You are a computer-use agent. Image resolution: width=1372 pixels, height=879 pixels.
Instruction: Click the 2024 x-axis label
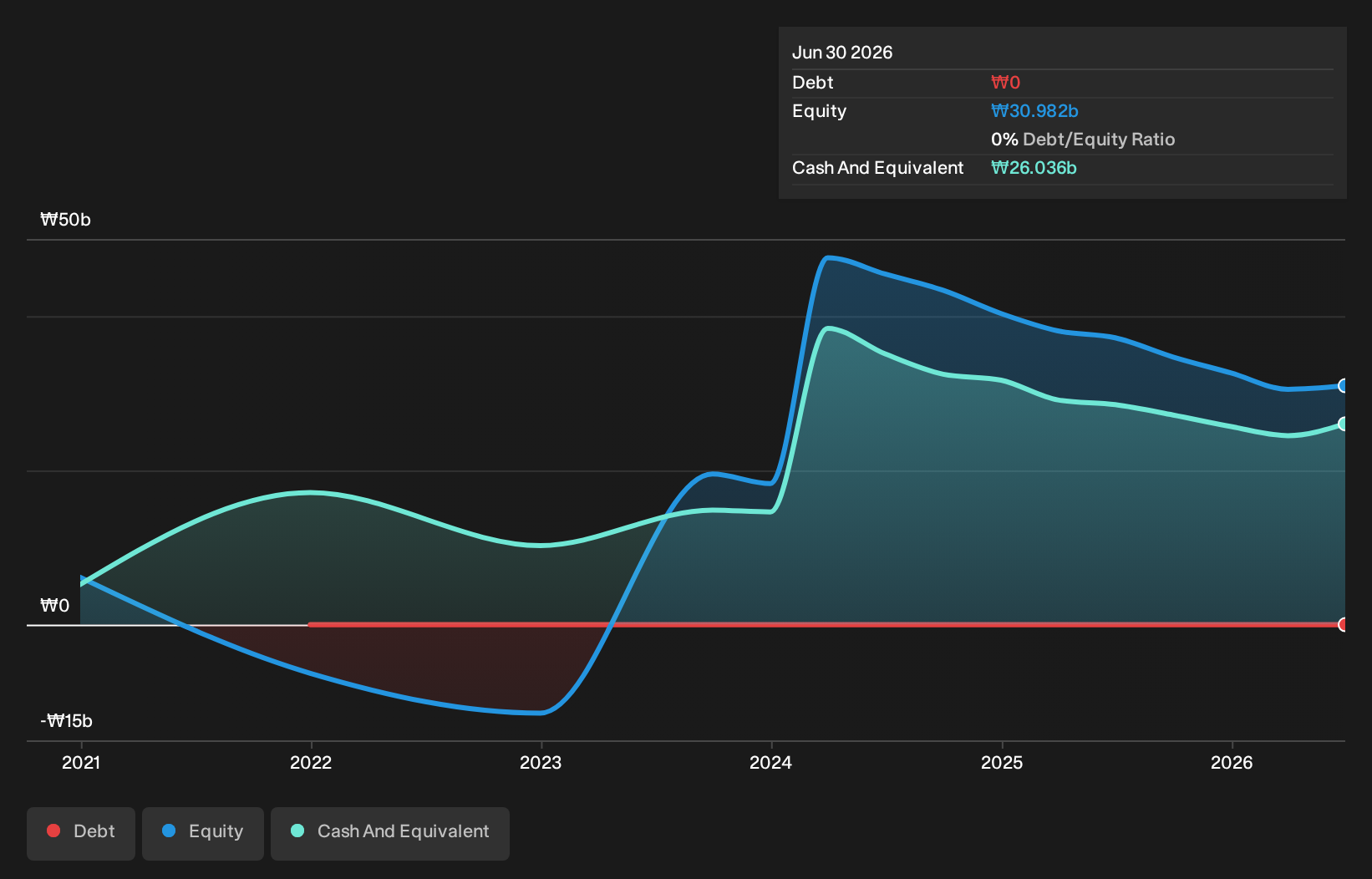[770, 762]
